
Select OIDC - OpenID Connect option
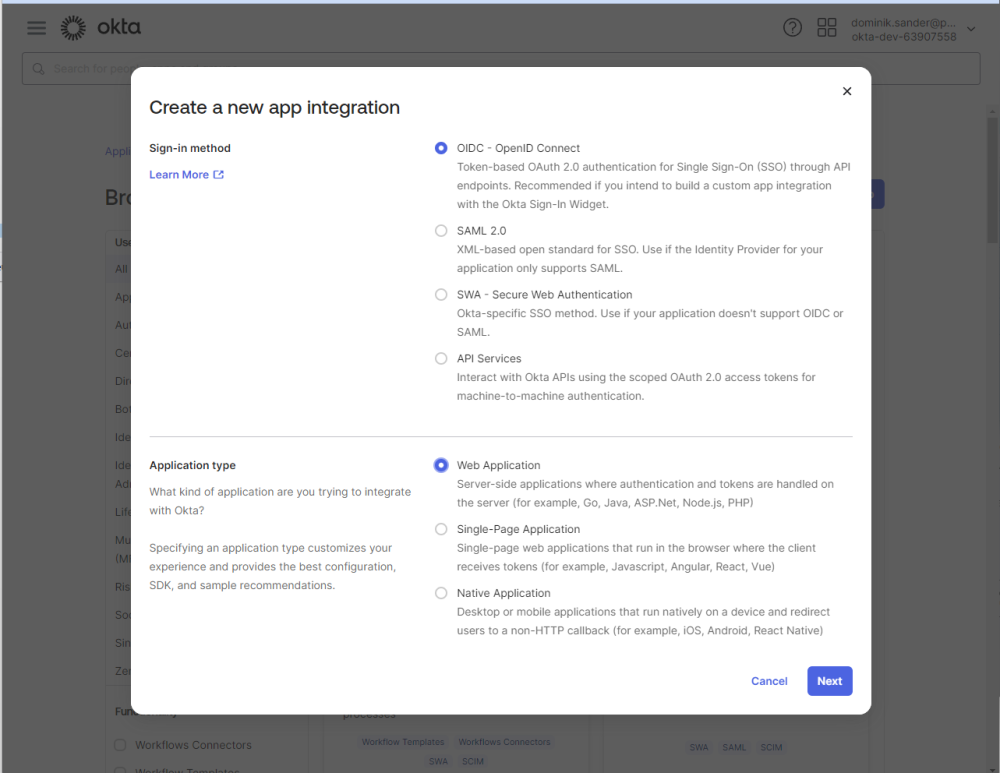[441, 148]
